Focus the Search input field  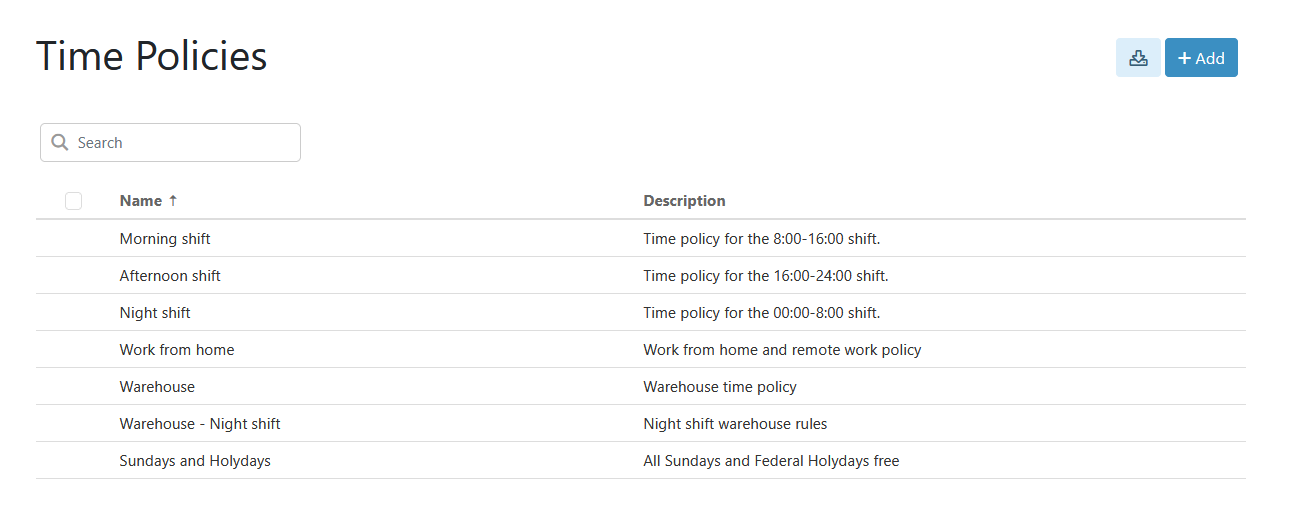pos(170,142)
